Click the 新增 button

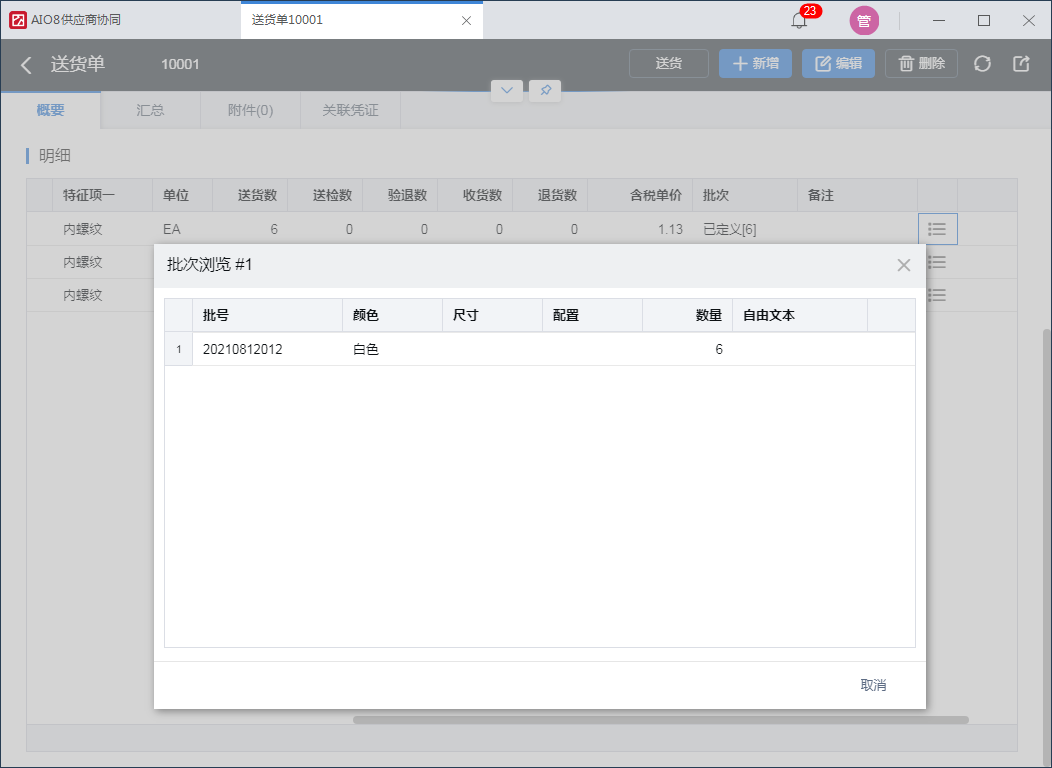(x=755, y=64)
